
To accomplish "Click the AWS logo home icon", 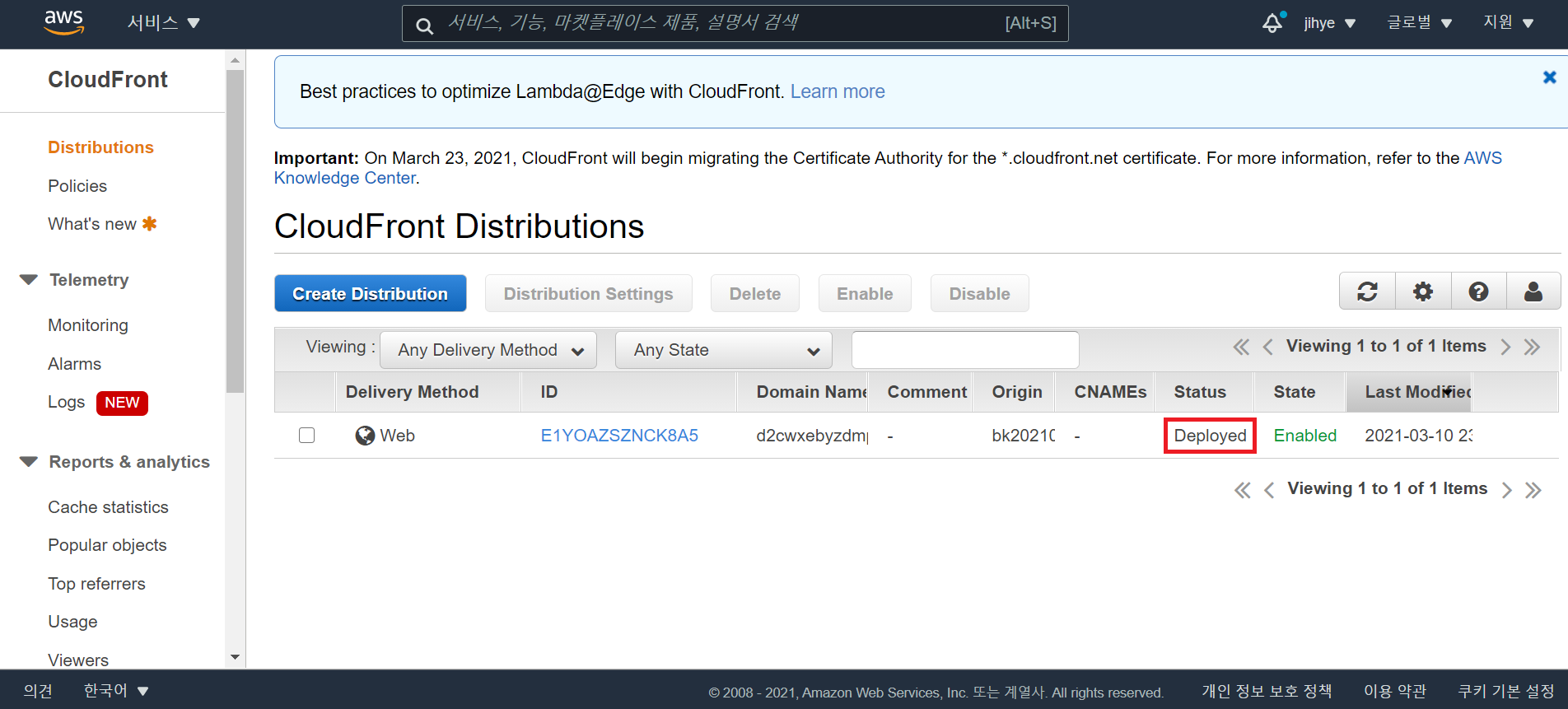I will [63, 23].
